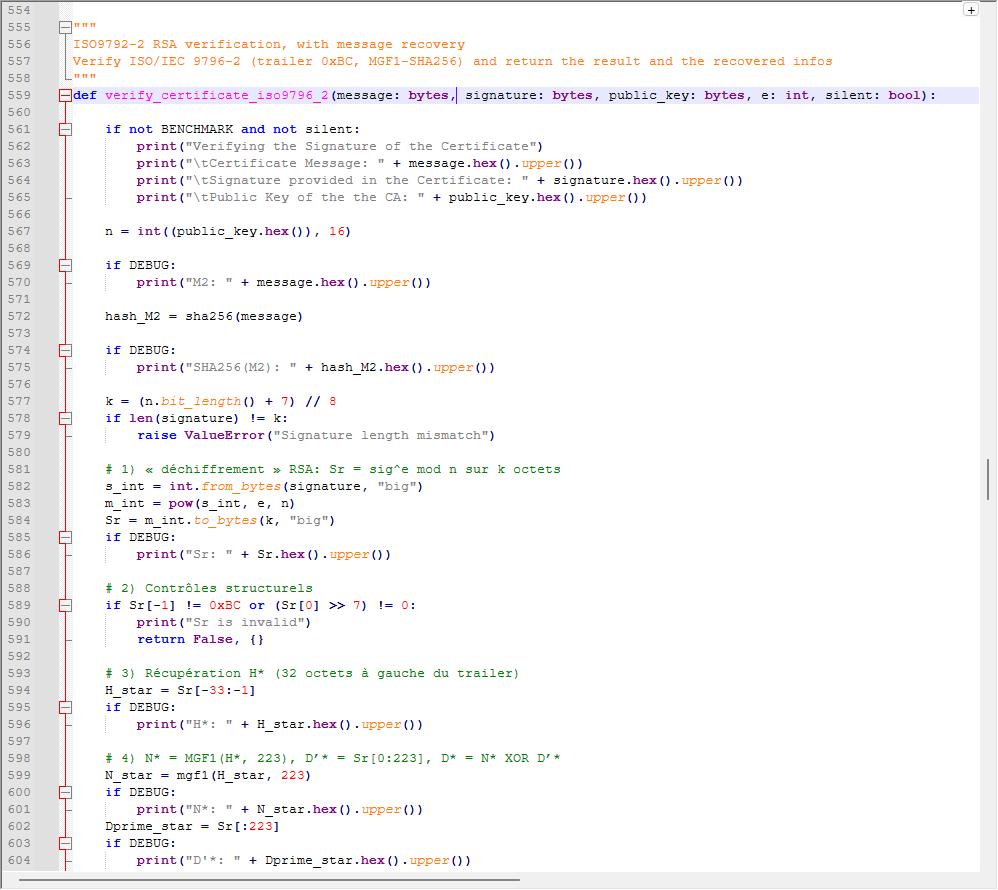Click the comment '# 2) Contrôles structurels'
The width and height of the screenshot is (998, 890).
(x=209, y=588)
